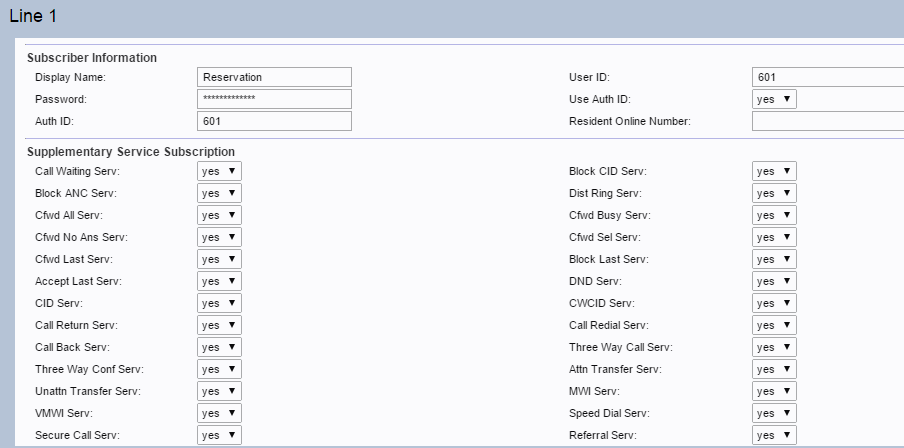Expand the Block CID Serv dropdown
The width and height of the screenshot is (904, 448).
(774, 171)
